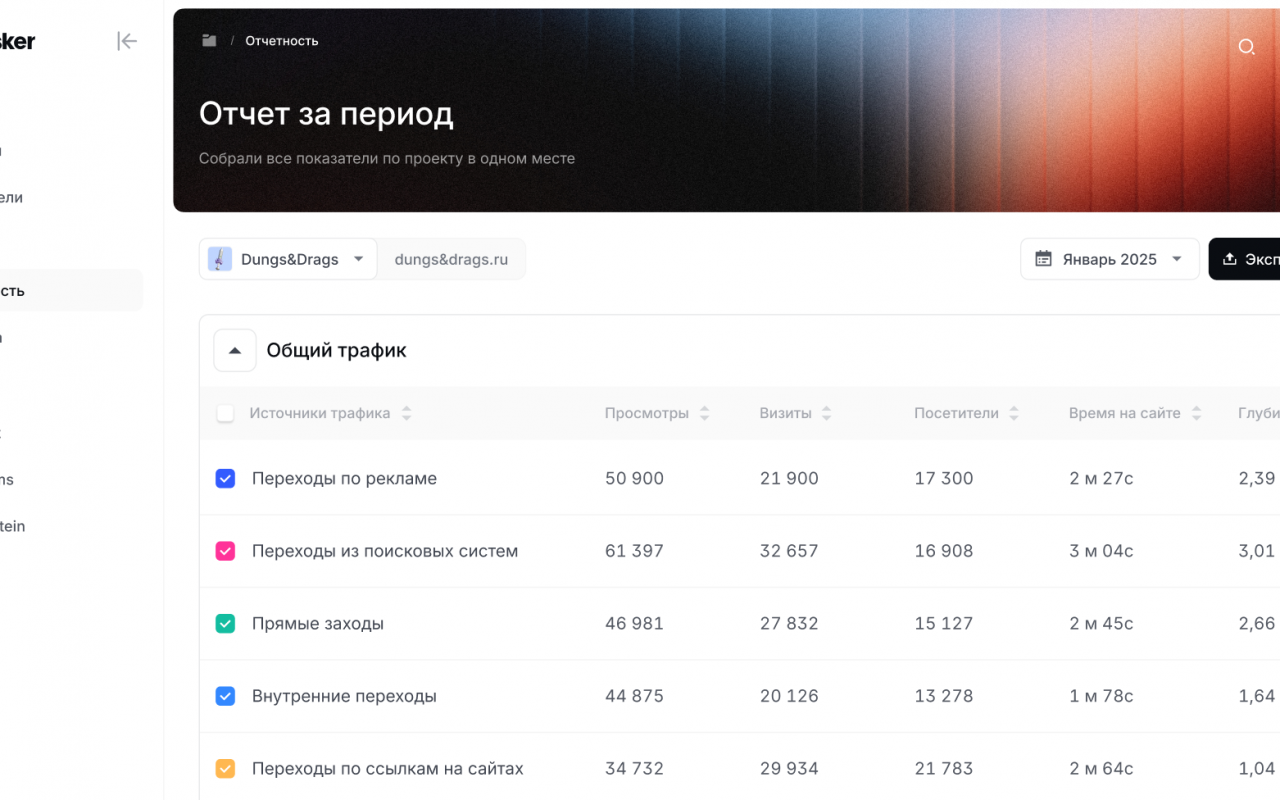Sort by the Время на сайте column arrows

click(x=1196, y=413)
